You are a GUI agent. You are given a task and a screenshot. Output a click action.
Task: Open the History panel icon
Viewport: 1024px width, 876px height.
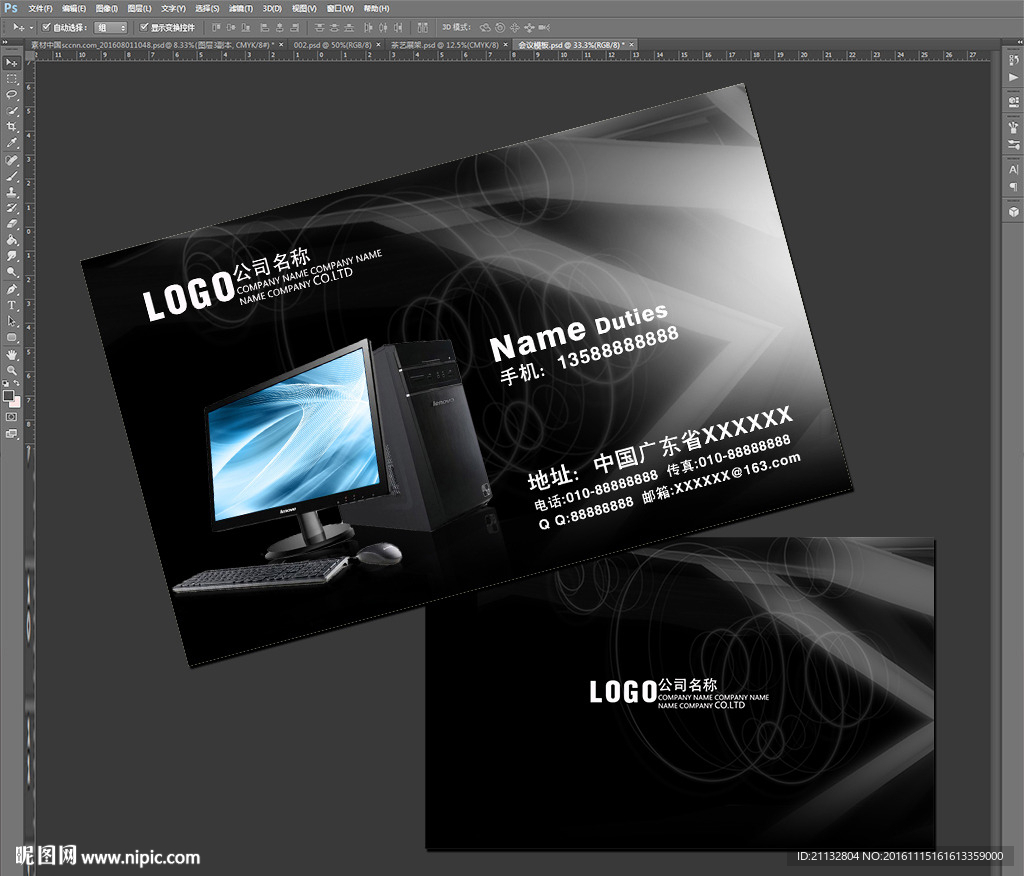[1013, 61]
